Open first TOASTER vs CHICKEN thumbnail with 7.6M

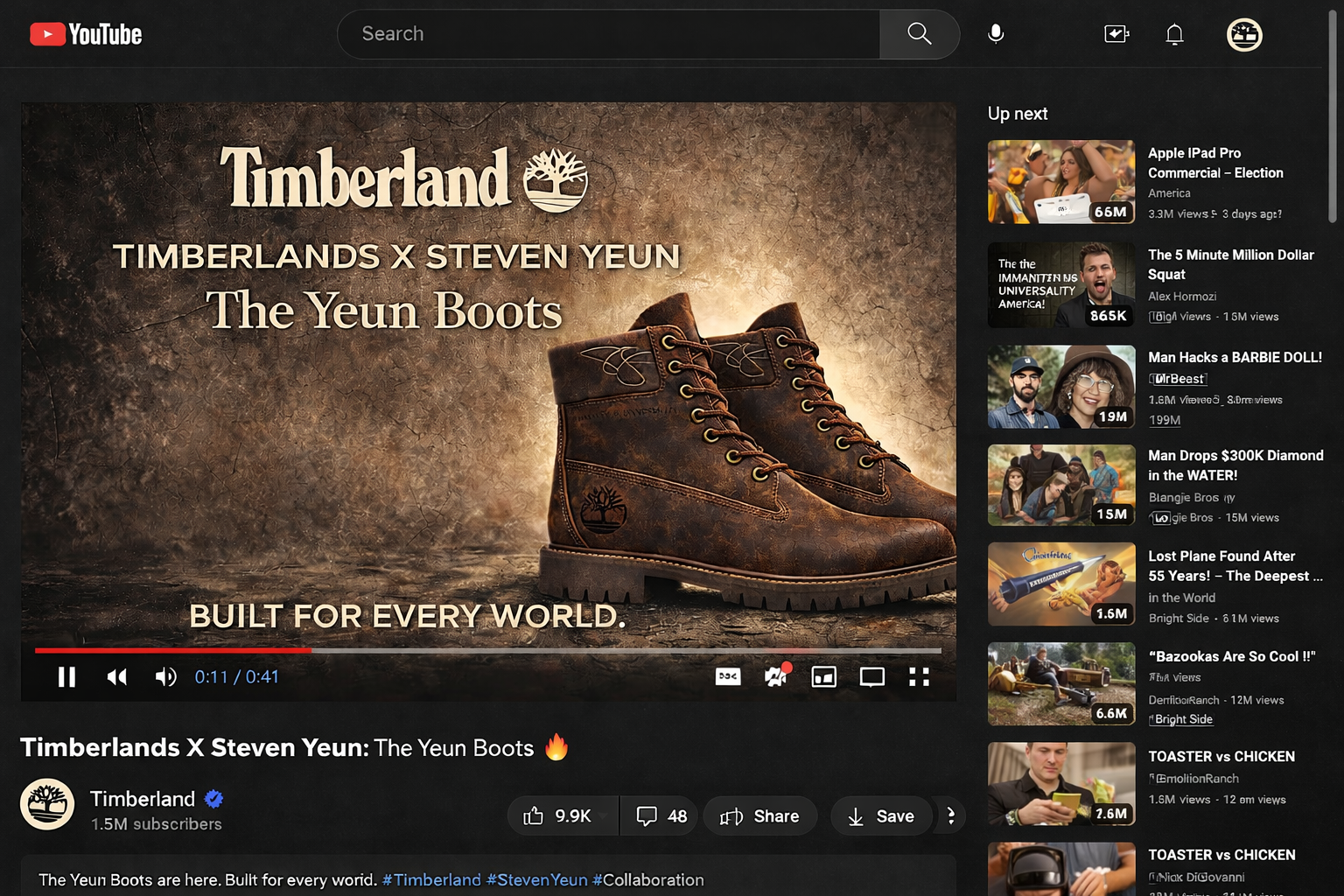(x=1061, y=784)
